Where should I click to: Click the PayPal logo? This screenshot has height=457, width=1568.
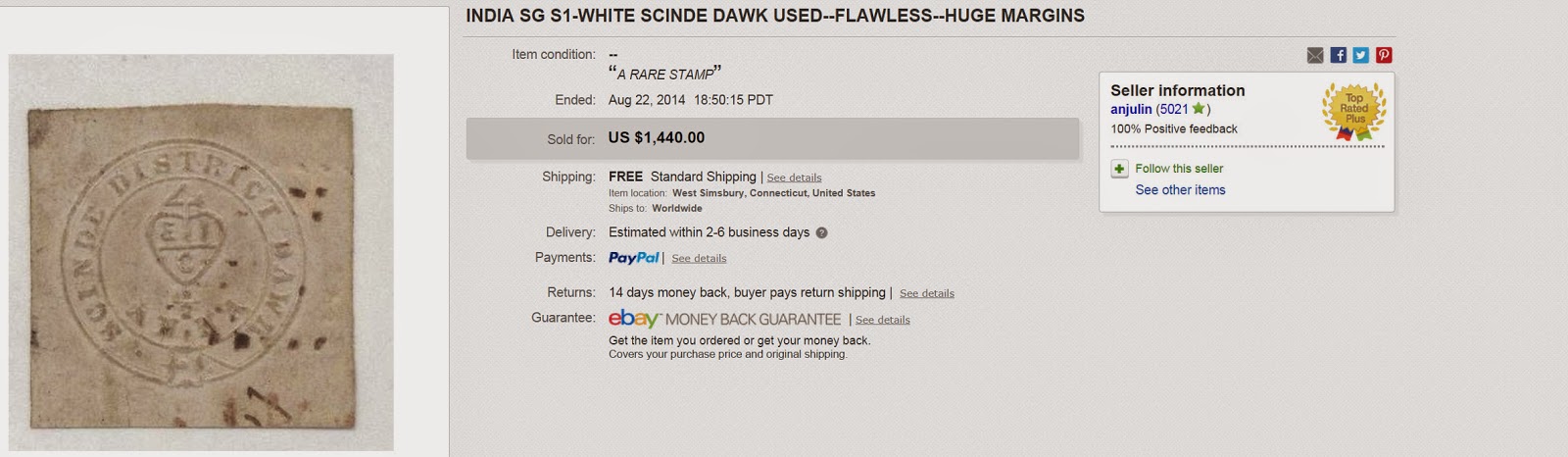tap(633, 258)
